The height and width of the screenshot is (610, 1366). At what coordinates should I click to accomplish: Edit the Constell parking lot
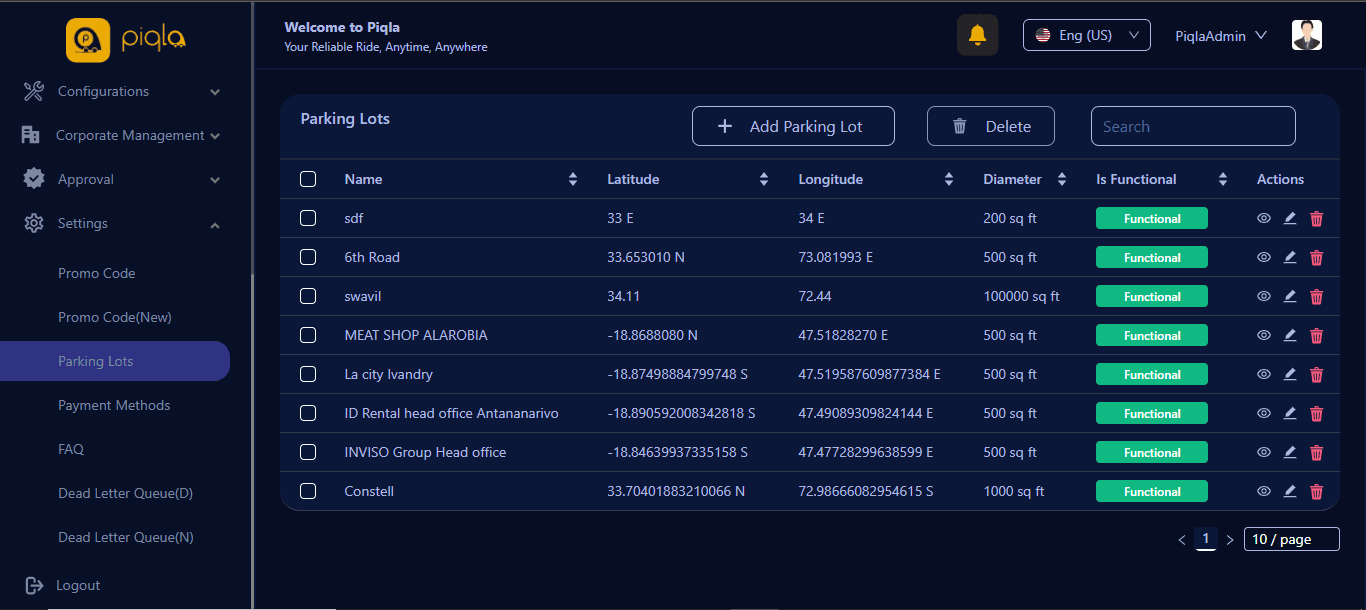pyautogui.click(x=1290, y=491)
